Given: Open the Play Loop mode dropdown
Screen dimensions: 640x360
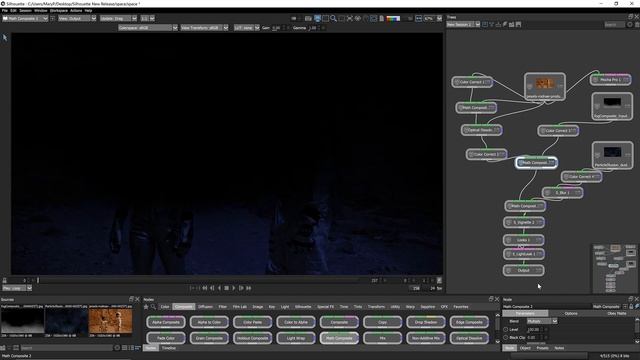Looking at the screenshot, I should 17,288.
